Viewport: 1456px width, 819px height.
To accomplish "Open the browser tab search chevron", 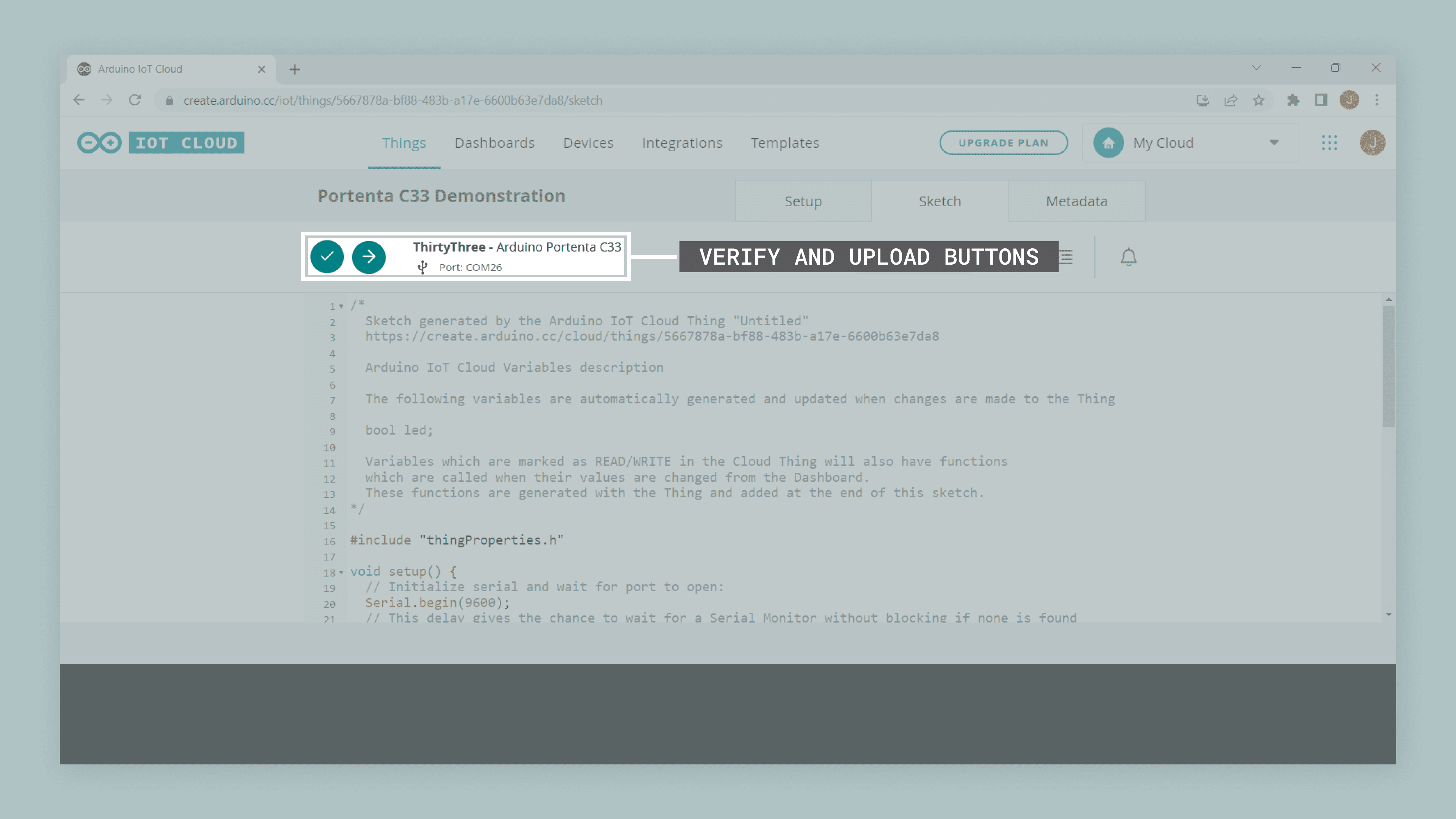I will 1256,68.
